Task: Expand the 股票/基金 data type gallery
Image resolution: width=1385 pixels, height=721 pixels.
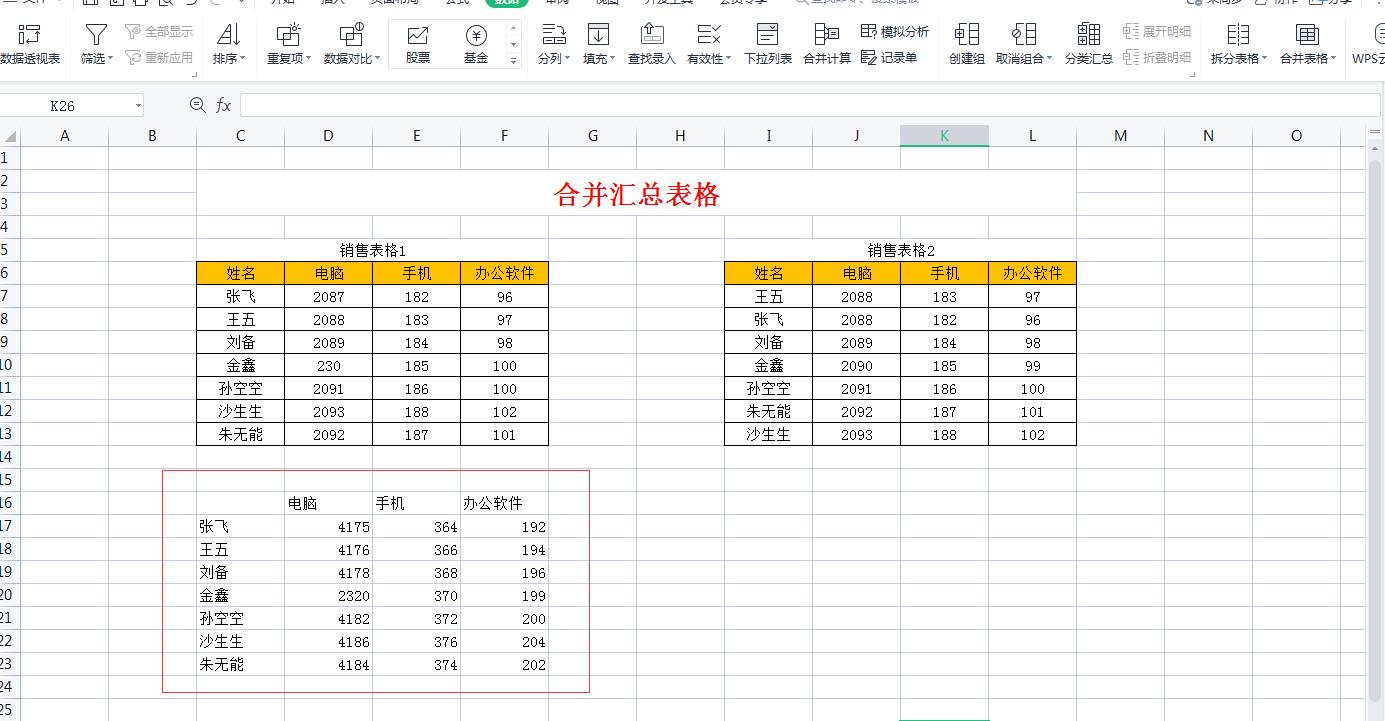Action: [514, 61]
